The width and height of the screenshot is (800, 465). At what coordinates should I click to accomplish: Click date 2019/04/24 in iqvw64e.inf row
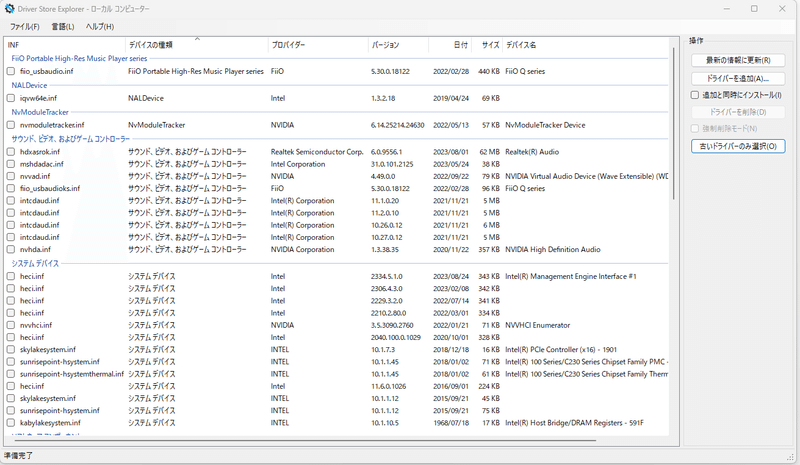pyautogui.click(x=451, y=98)
